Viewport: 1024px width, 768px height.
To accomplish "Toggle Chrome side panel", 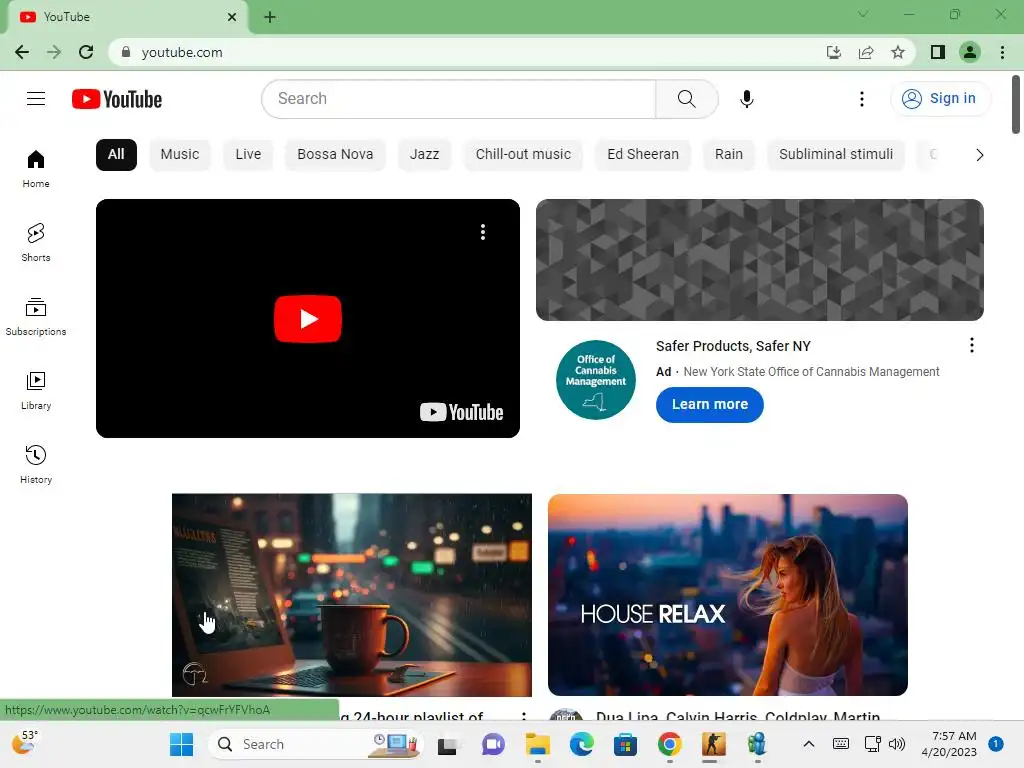I will click(938, 52).
